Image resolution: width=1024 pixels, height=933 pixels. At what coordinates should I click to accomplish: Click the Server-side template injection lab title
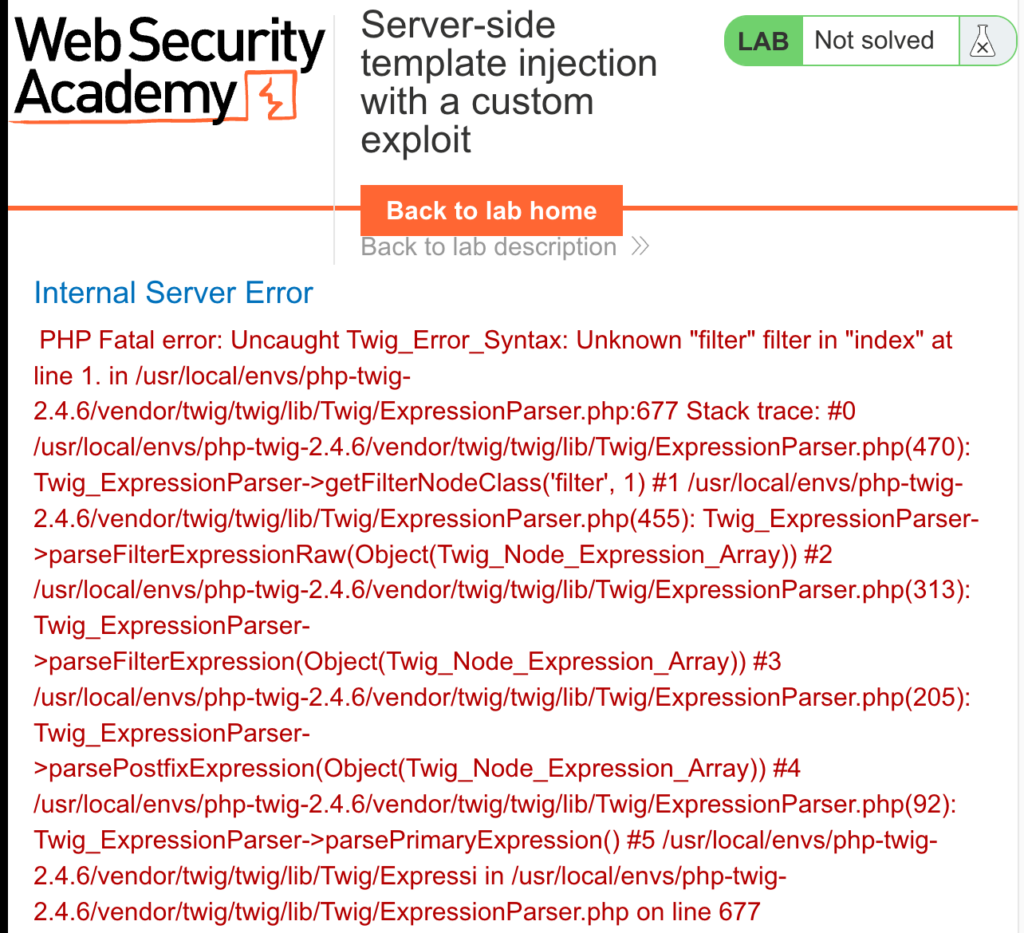[x=509, y=82]
